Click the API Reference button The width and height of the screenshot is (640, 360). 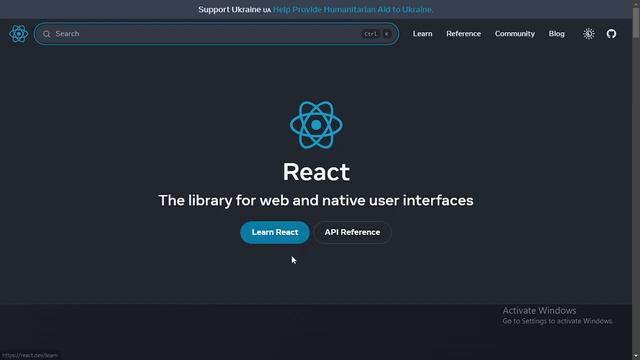tap(352, 232)
